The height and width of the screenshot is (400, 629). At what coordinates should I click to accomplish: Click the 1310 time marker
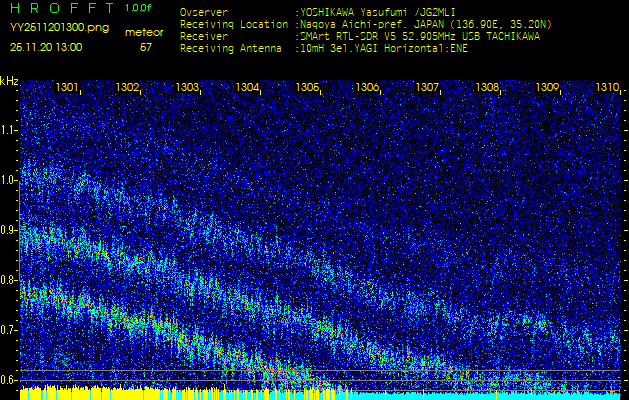point(607,87)
